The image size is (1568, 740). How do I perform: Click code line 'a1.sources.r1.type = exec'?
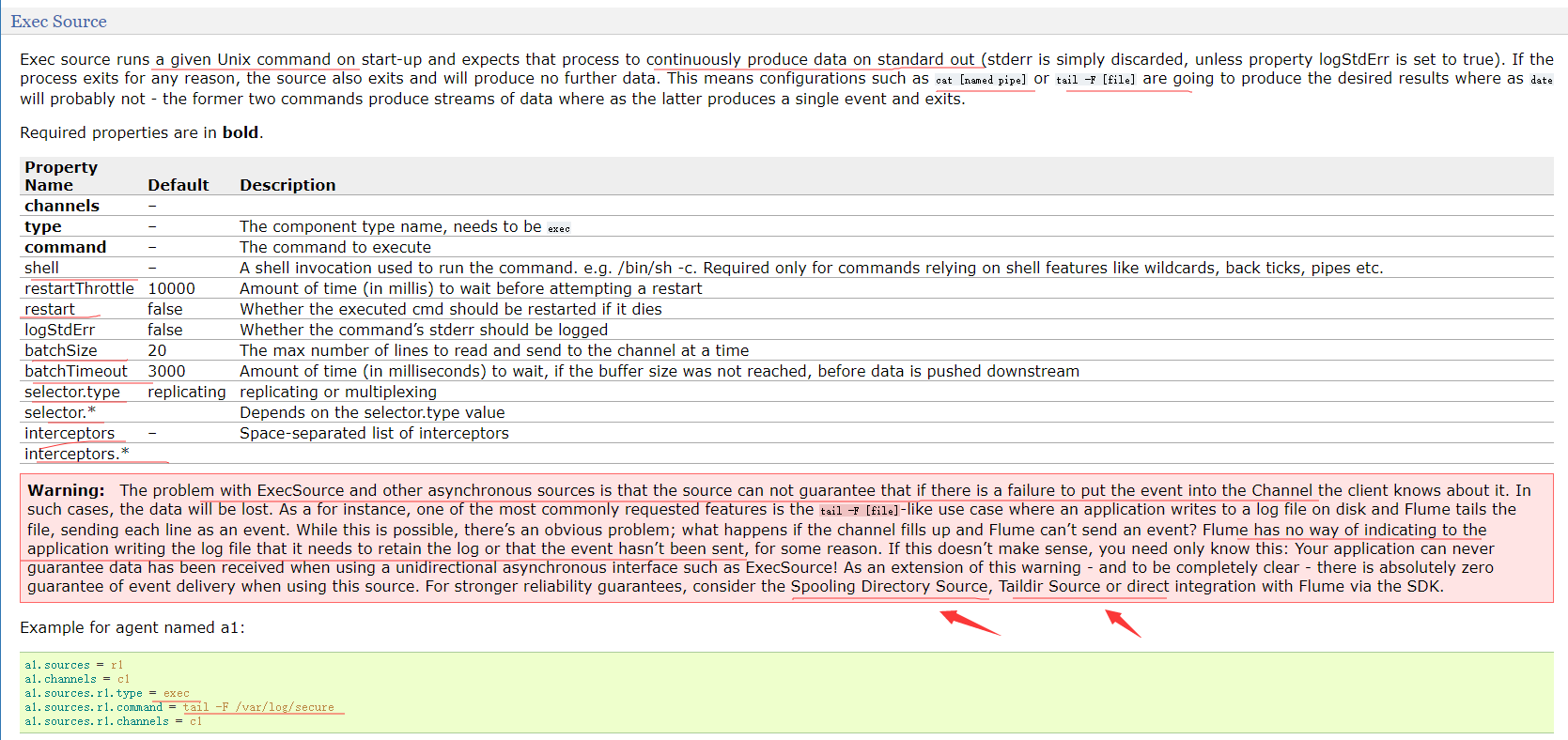tap(107, 693)
